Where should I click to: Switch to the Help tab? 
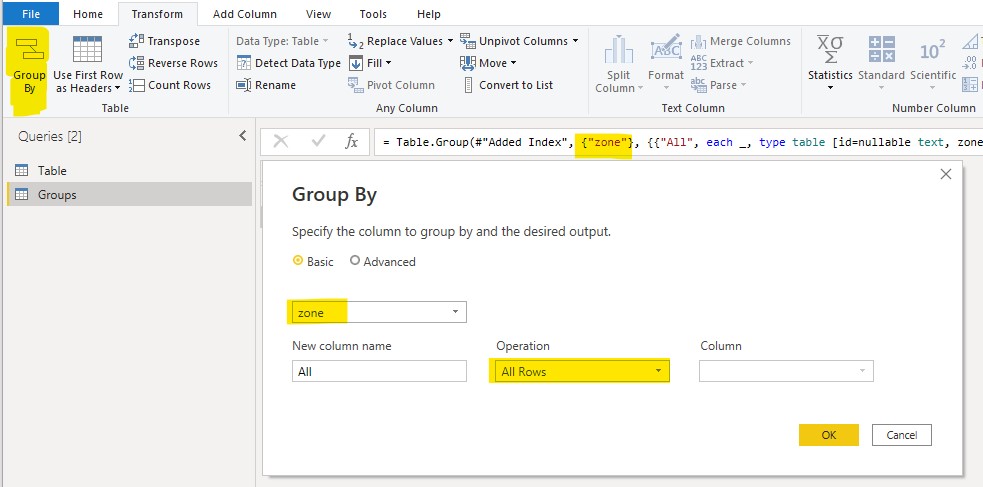pyautogui.click(x=429, y=14)
